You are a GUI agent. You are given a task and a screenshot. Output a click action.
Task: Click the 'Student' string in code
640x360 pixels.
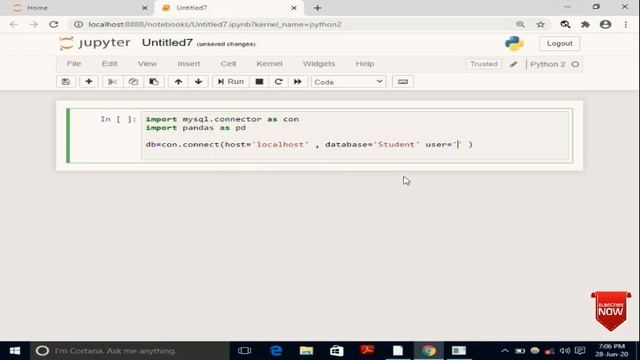pyautogui.click(x=396, y=144)
